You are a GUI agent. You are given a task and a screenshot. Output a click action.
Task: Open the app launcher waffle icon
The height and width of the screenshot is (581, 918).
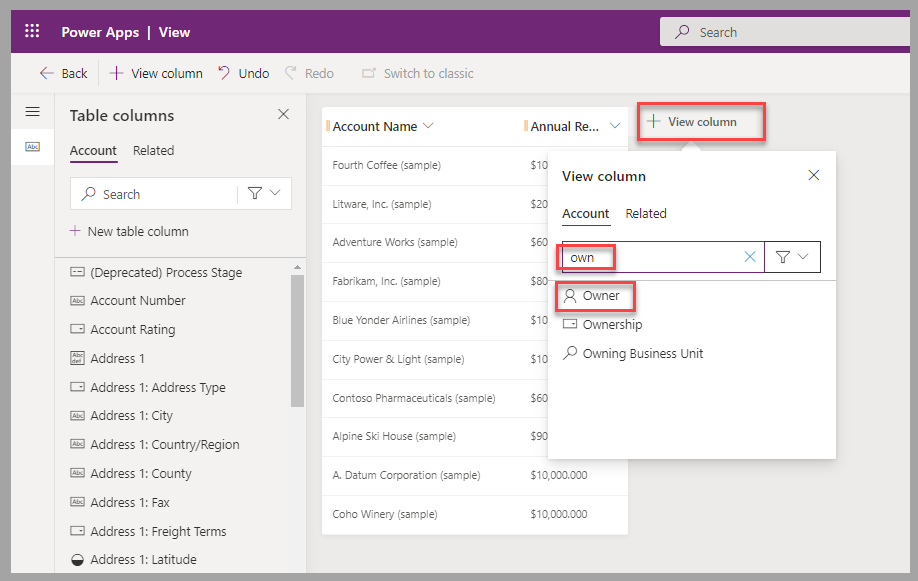tap(32, 31)
